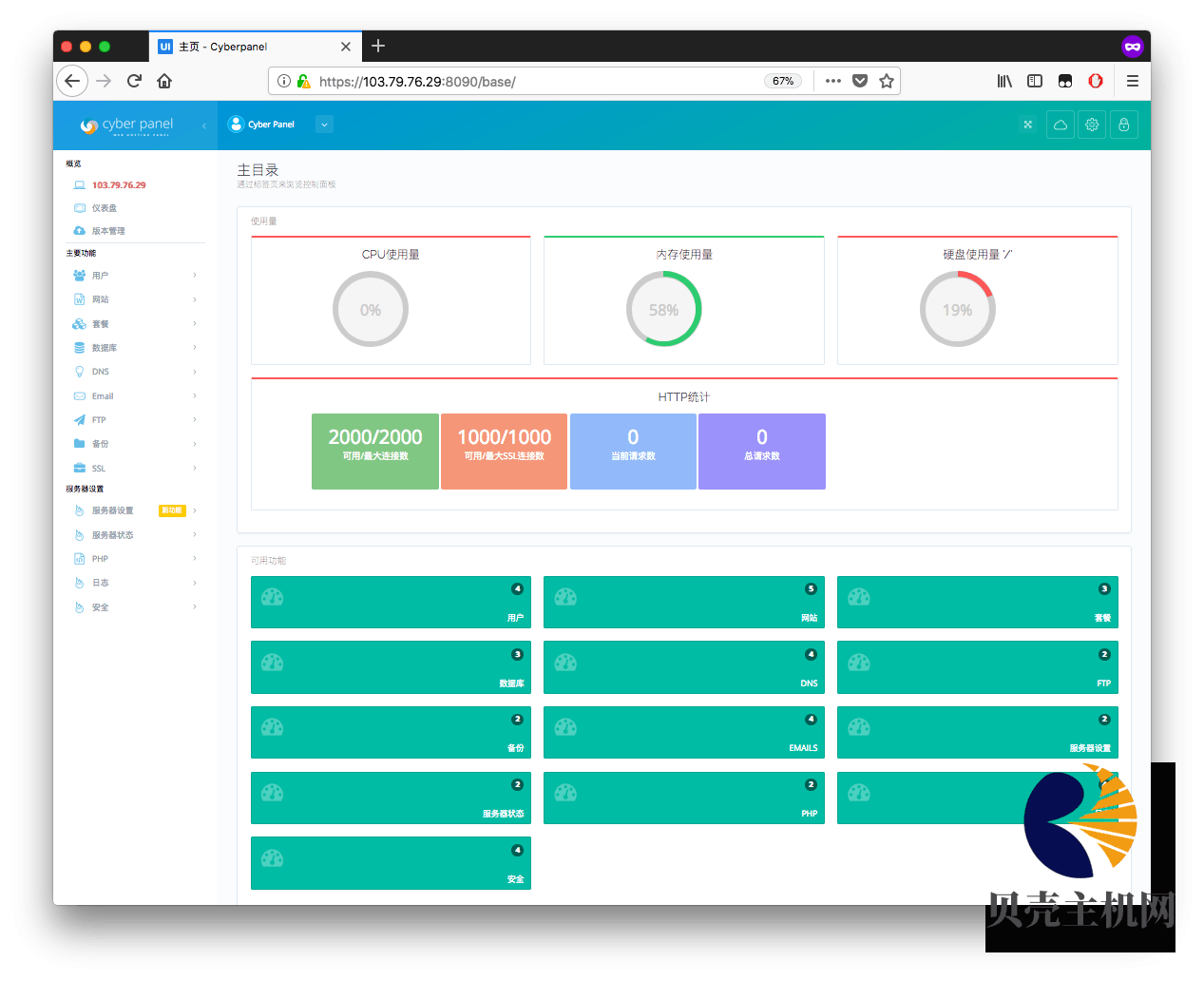Open the DNS feature tile
This screenshot has height=981, width=1204.
tap(683, 667)
